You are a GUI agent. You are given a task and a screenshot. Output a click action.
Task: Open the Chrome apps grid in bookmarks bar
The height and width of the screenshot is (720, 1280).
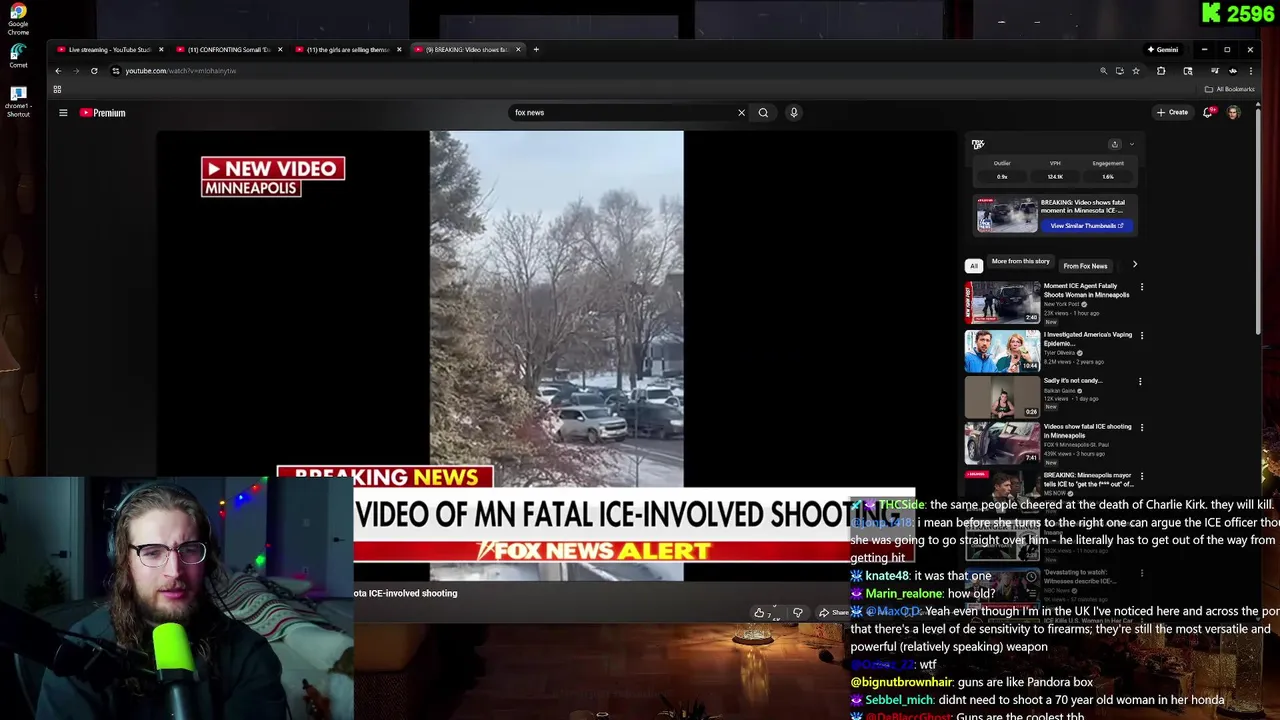click(x=57, y=89)
